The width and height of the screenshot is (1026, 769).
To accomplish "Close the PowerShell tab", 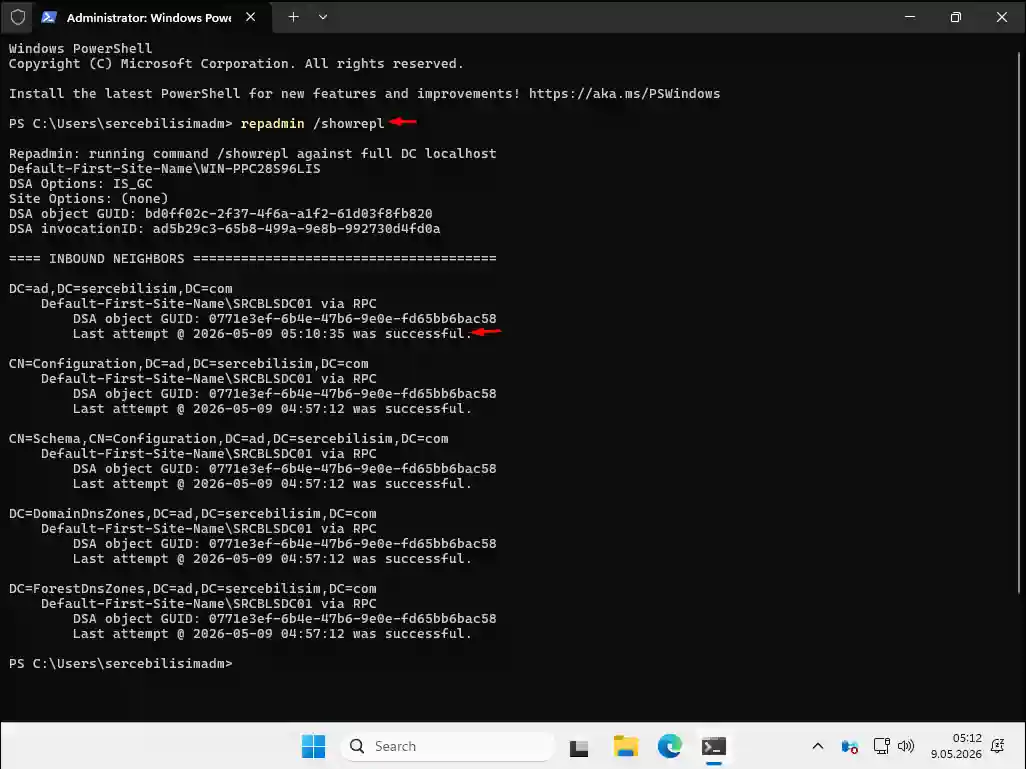I will tap(251, 17).
